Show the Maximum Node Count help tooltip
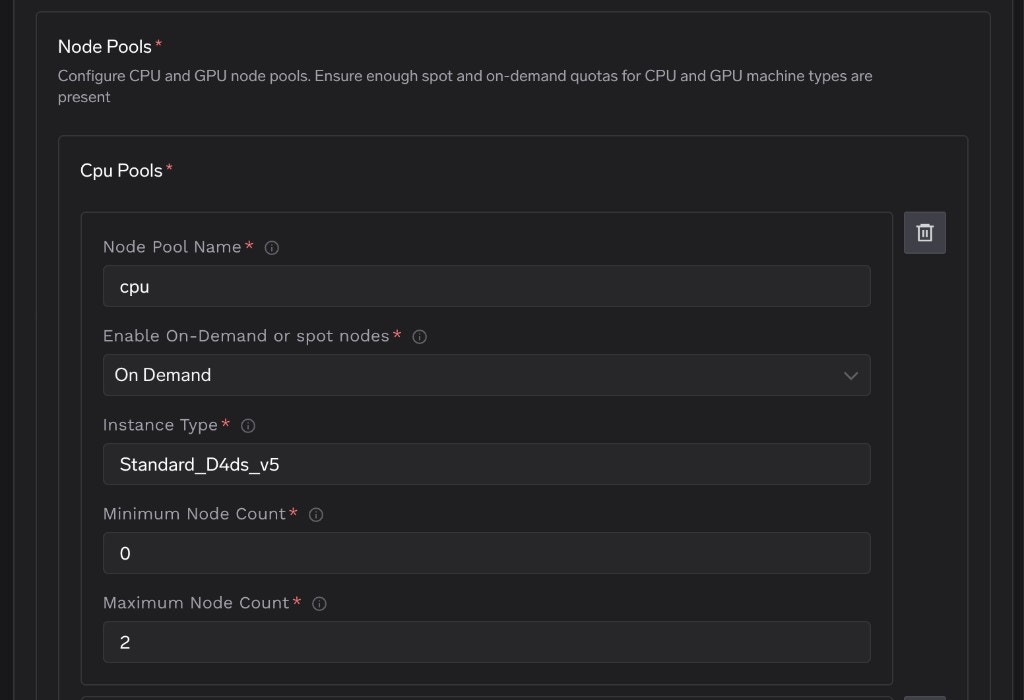Screen dimensions: 1024x700 pyautogui.click(x=318, y=603)
